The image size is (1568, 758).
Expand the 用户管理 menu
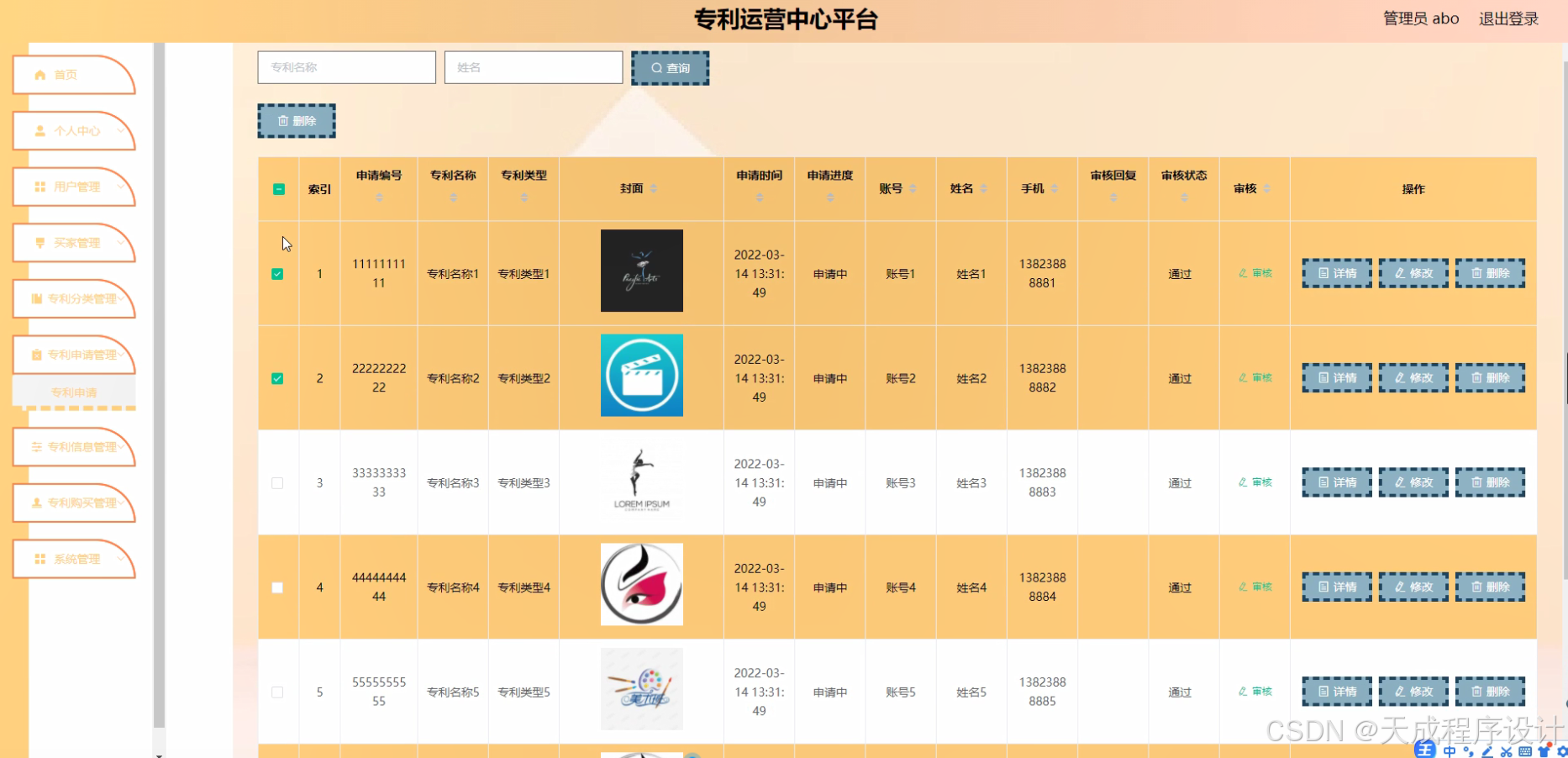(x=74, y=187)
